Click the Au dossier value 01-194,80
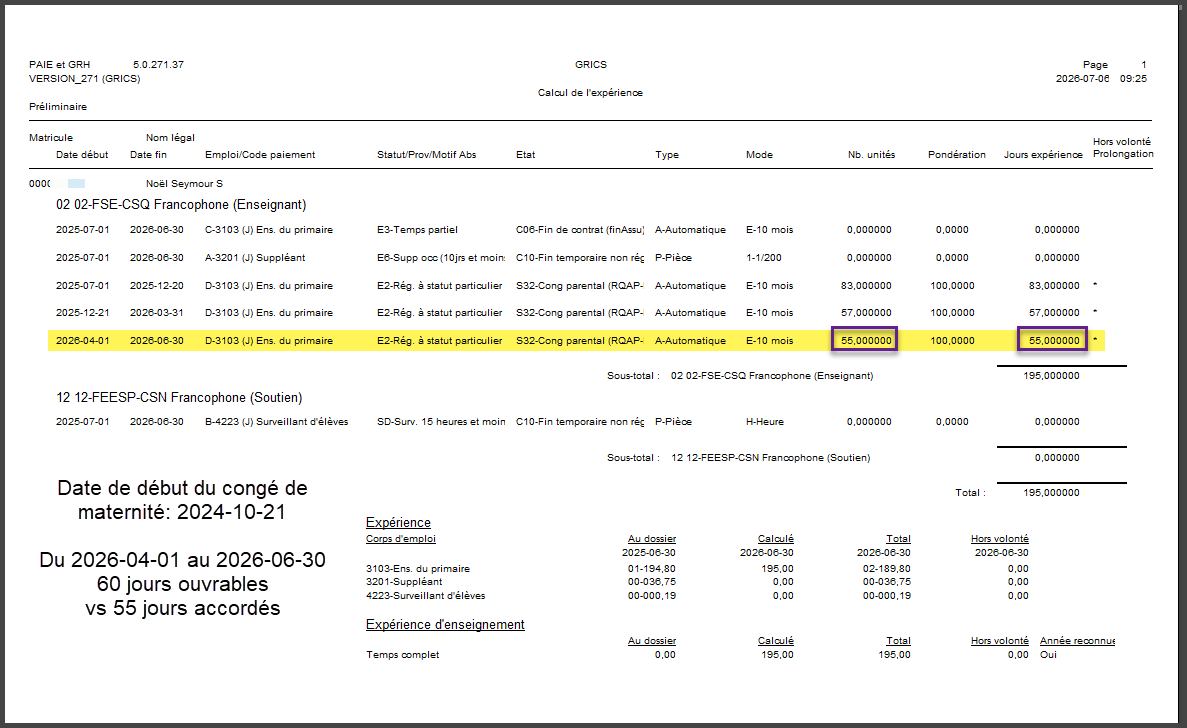Screen dimensions: 1187x728 pos(652,568)
